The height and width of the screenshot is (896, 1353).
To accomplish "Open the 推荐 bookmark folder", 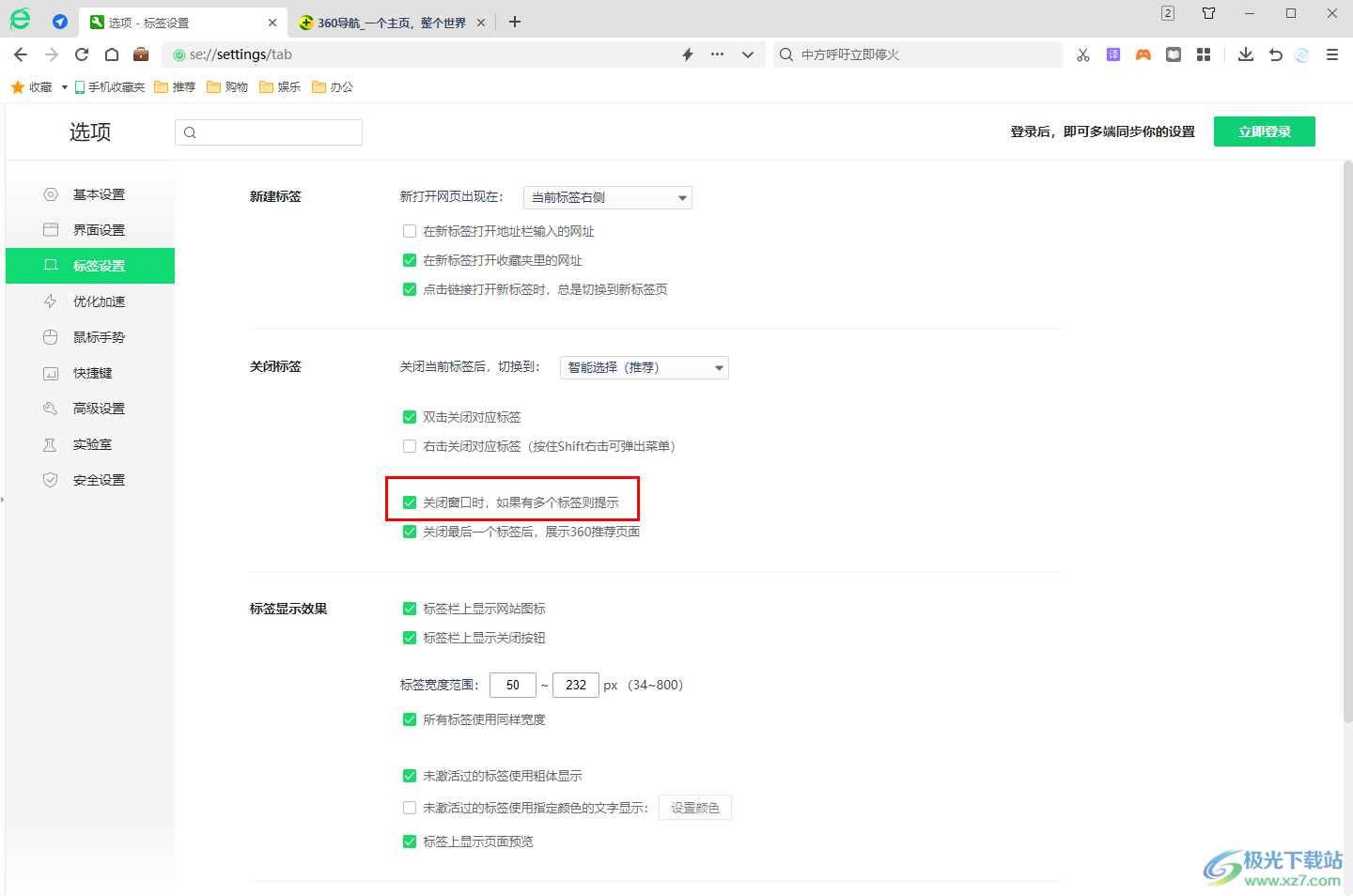I will [175, 87].
